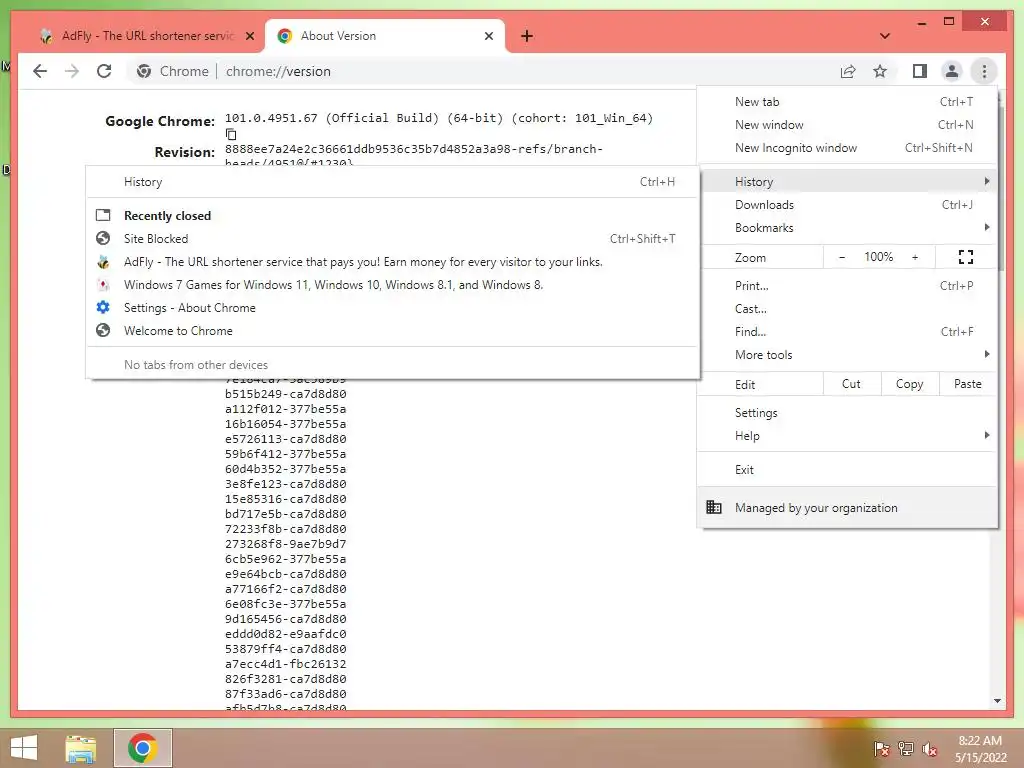Click the variation entry b515b249-ca7d8d80
This screenshot has width=1024, height=768.
pyautogui.click(x=285, y=394)
